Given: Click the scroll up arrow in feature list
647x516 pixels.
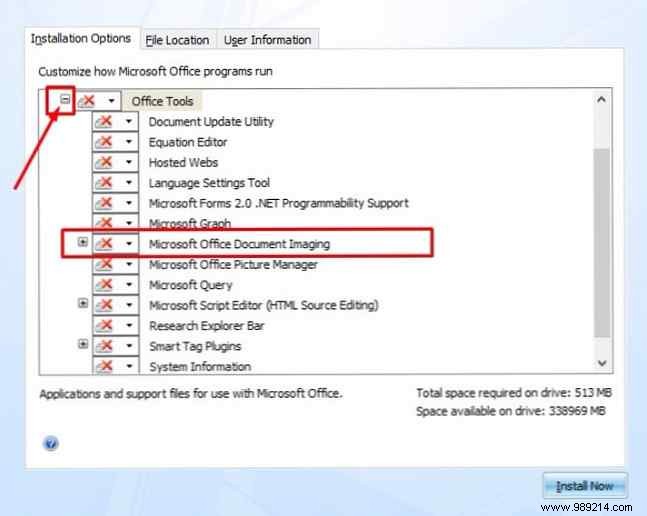Looking at the screenshot, I should coord(602,99).
